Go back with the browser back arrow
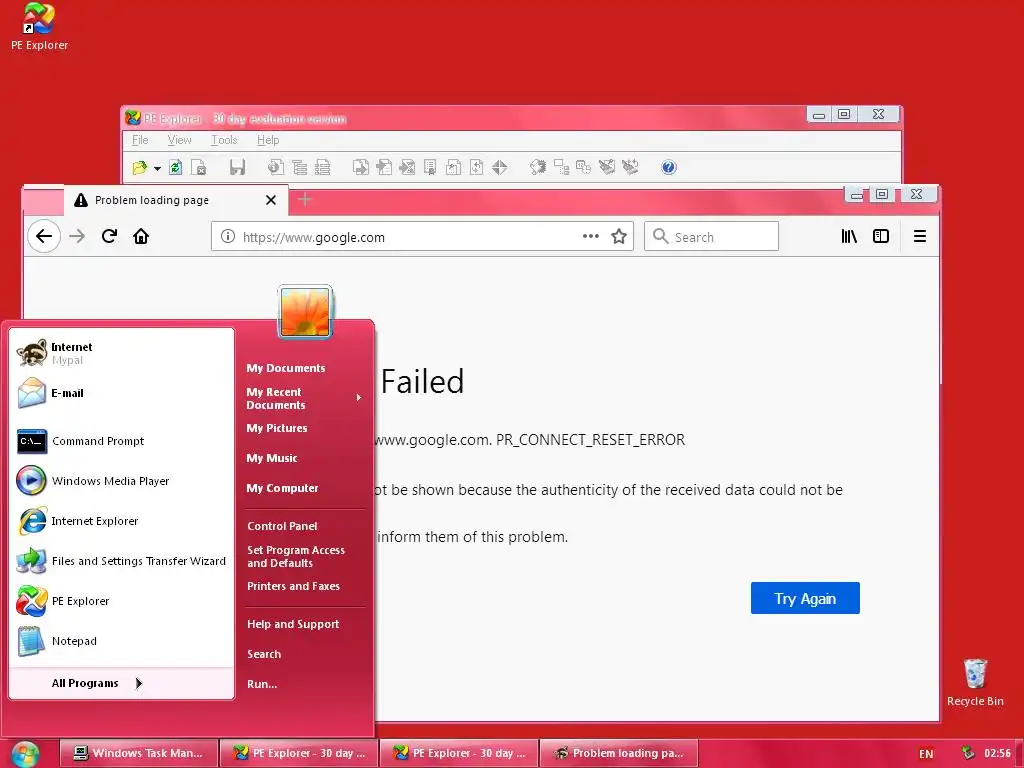This screenshot has height=768, width=1024. pyautogui.click(x=44, y=236)
